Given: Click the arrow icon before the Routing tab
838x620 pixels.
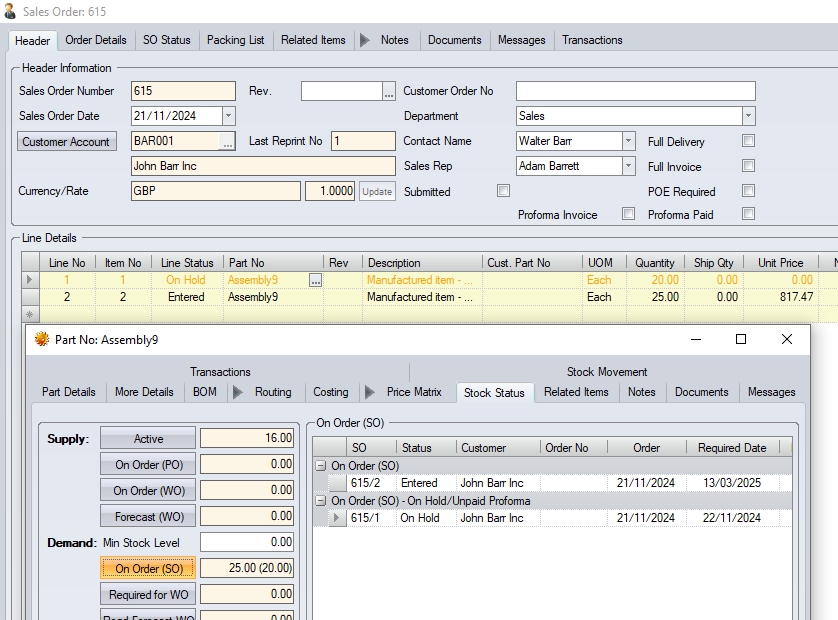Looking at the screenshot, I should 238,392.
